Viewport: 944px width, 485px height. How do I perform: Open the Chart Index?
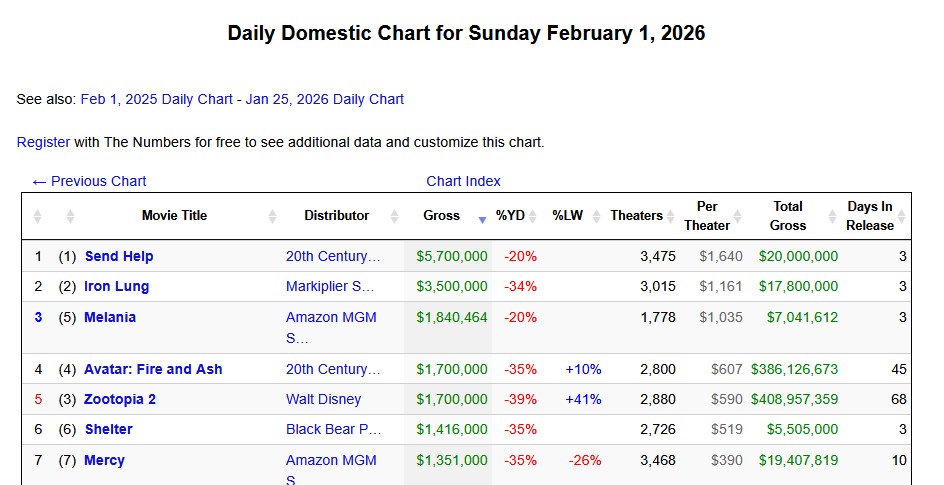click(x=463, y=181)
